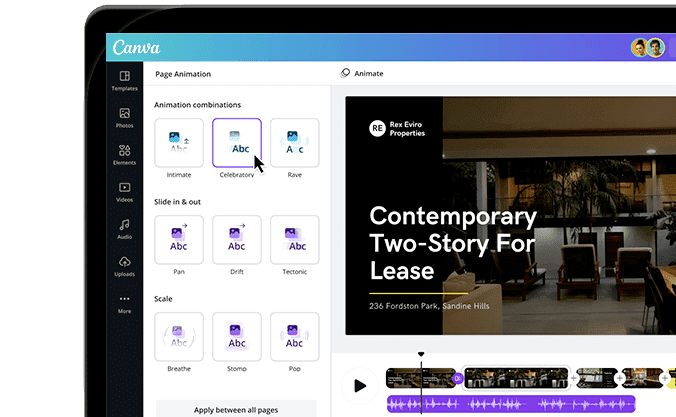Click the Apply between all pages button
Image resolution: width=676 pixels, height=417 pixels.
236,410
